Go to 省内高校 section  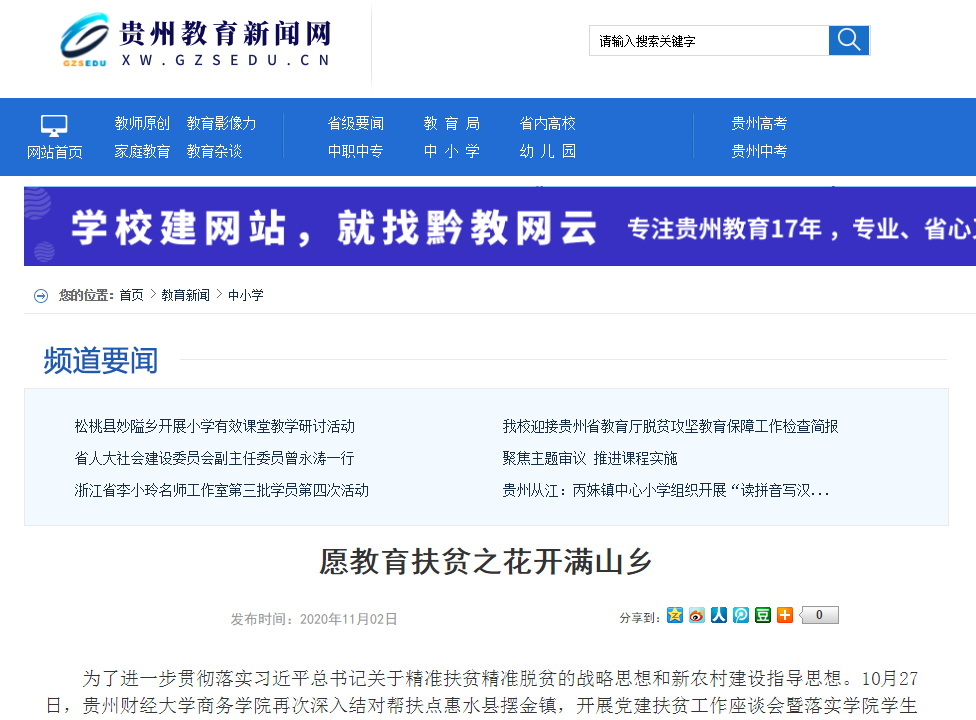click(x=547, y=123)
